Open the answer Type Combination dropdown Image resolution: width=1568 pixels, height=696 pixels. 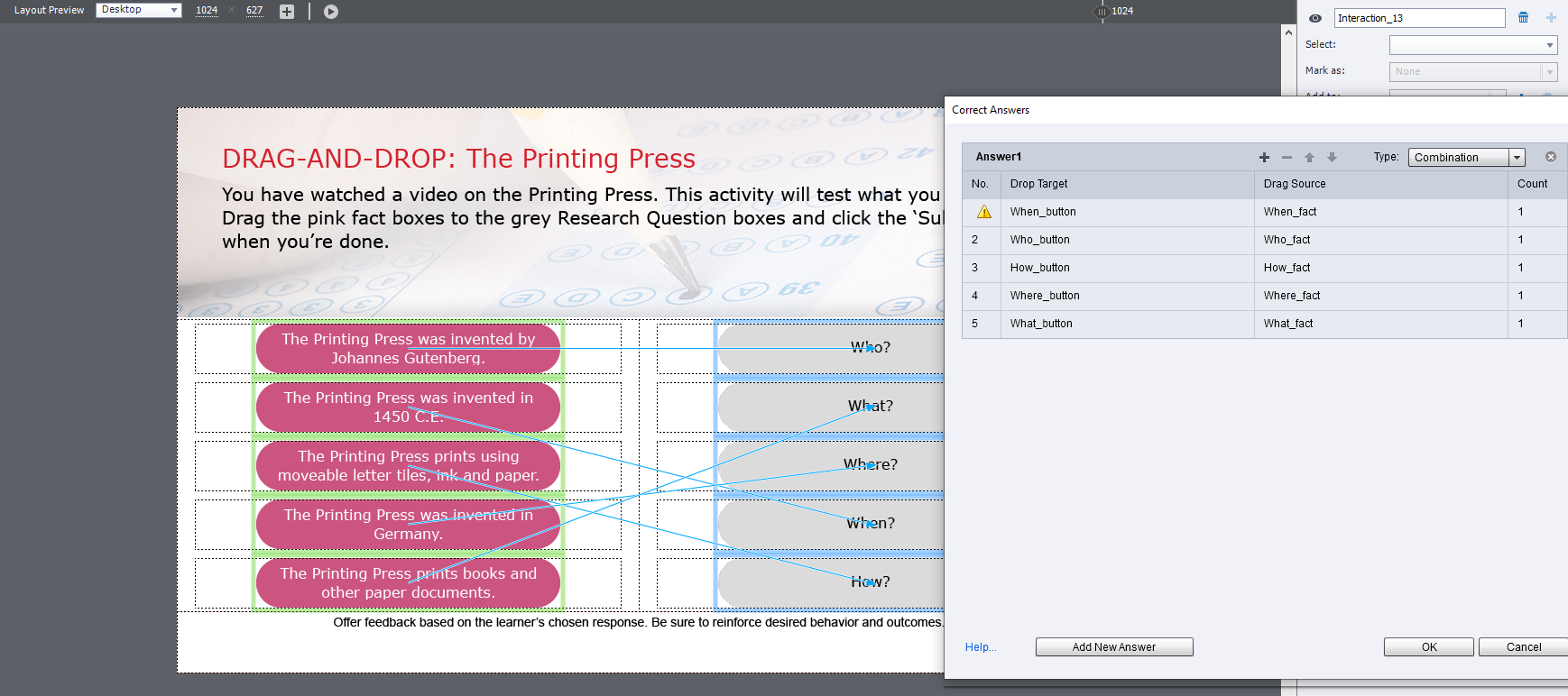point(1466,157)
